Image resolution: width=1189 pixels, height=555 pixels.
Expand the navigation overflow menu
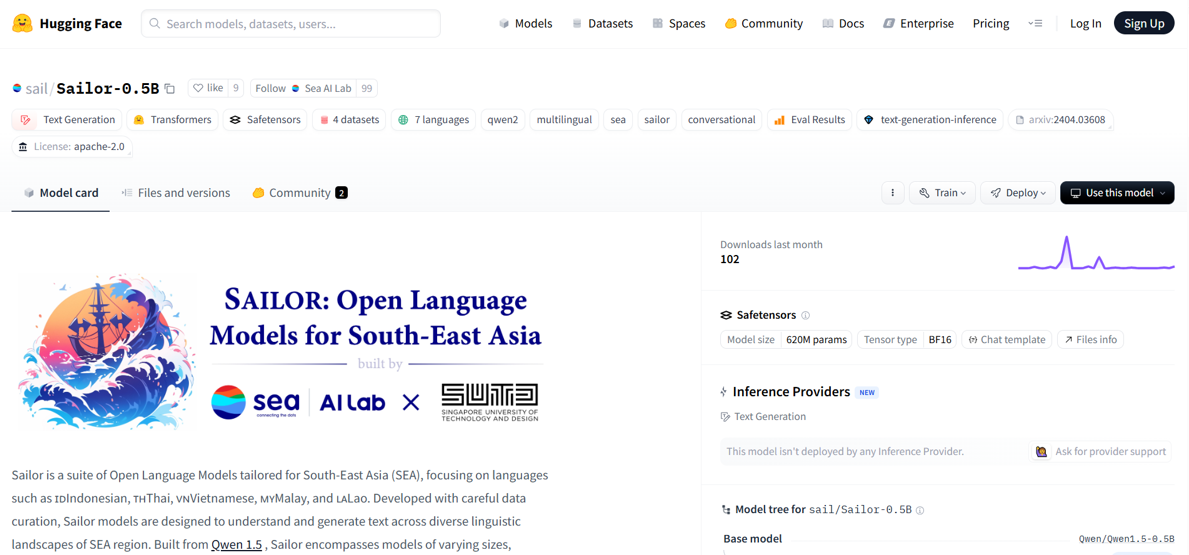pos(1035,23)
